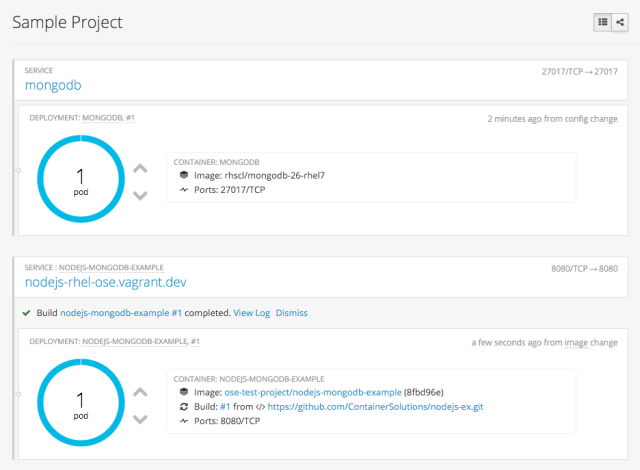The height and width of the screenshot is (470, 640).
Task: Scale up the nodejs-mongodb-example deployment pods
Action: (140, 392)
